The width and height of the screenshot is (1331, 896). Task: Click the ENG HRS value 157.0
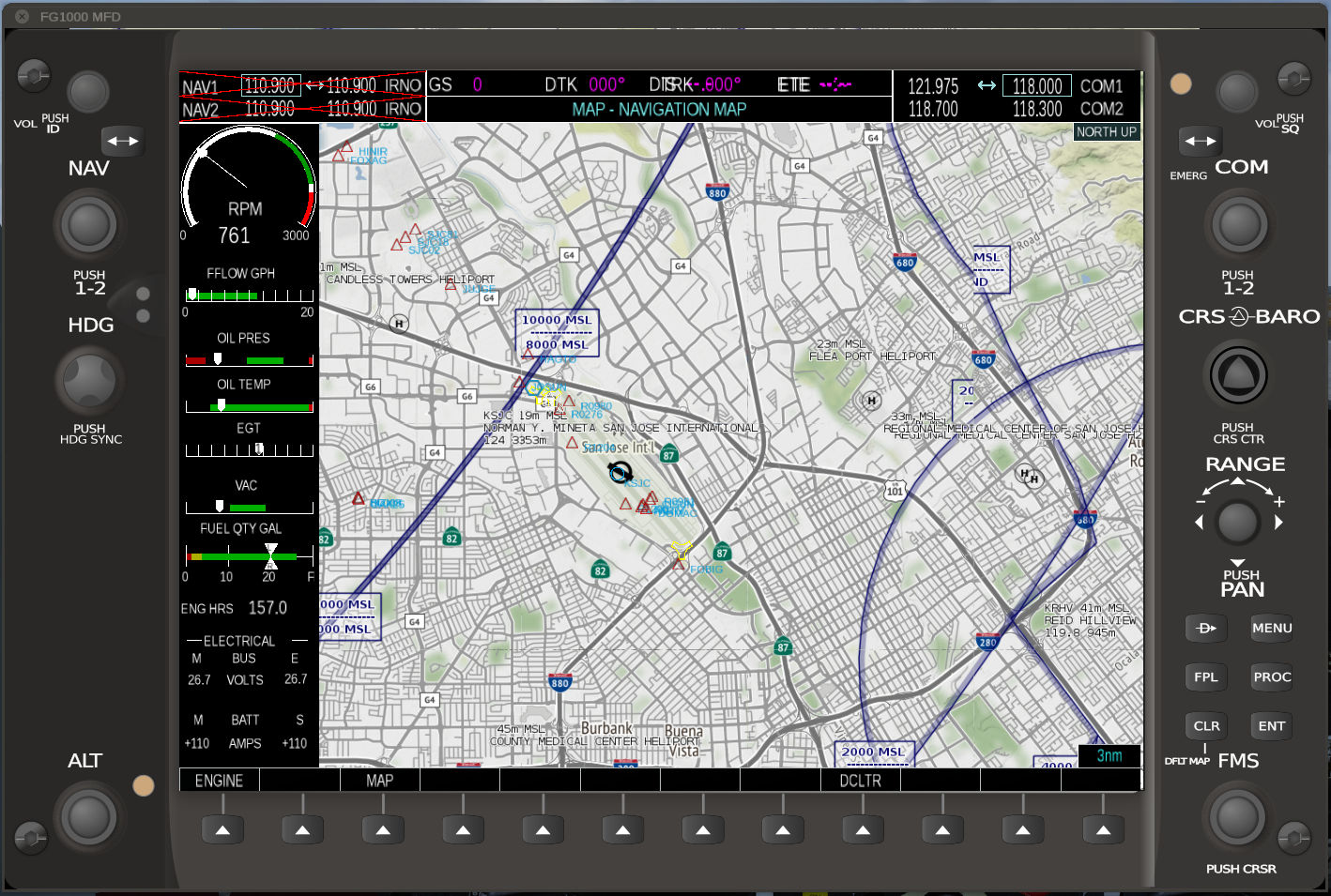(x=268, y=608)
